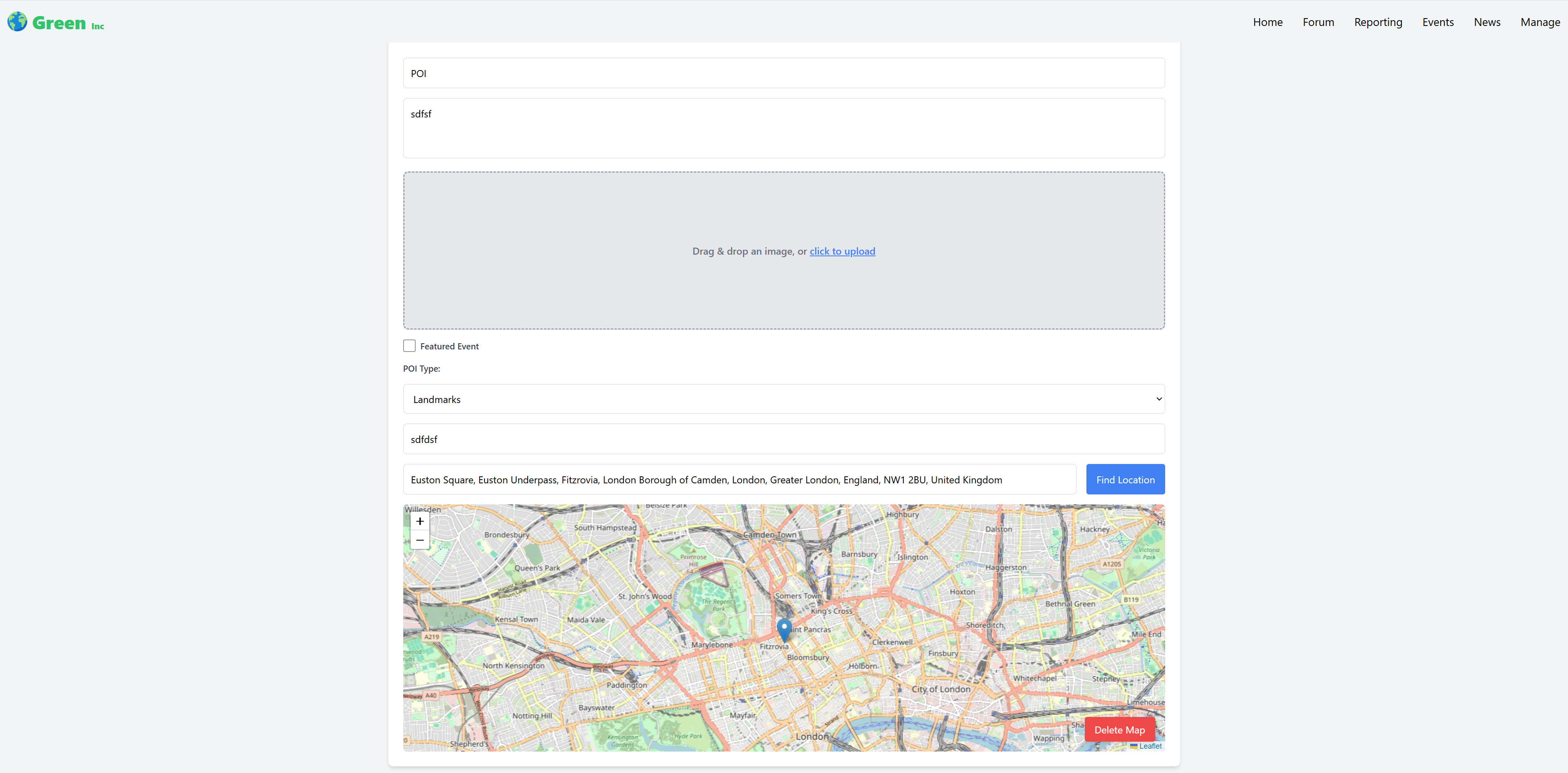Image resolution: width=1568 pixels, height=773 pixels.
Task: Click the blue map location marker
Action: pyautogui.click(x=784, y=629)
